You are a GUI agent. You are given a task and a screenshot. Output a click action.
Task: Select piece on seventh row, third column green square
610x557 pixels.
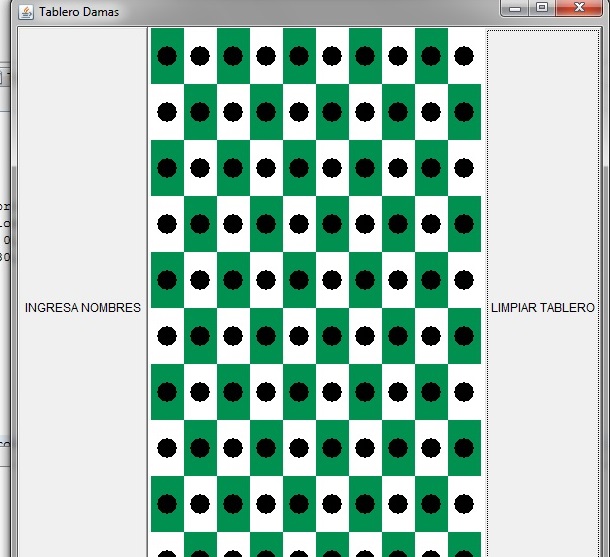pyautogui.click(x=233, y=392)
